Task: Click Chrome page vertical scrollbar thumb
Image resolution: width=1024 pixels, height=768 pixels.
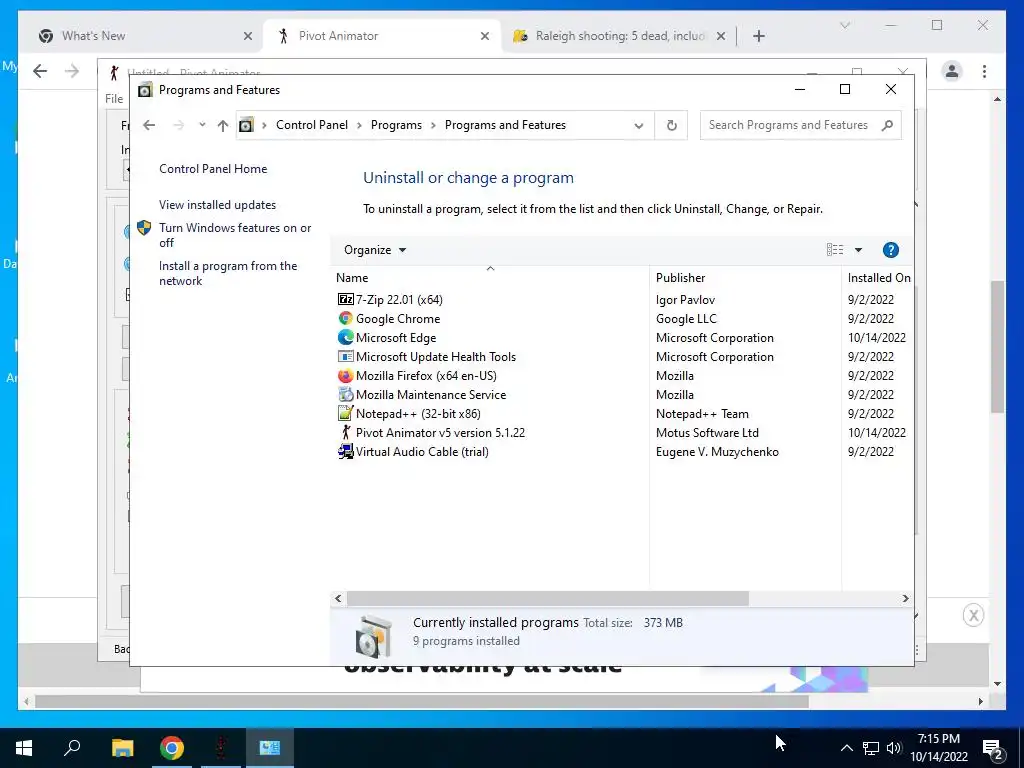Action: click(x=997, y=347)
